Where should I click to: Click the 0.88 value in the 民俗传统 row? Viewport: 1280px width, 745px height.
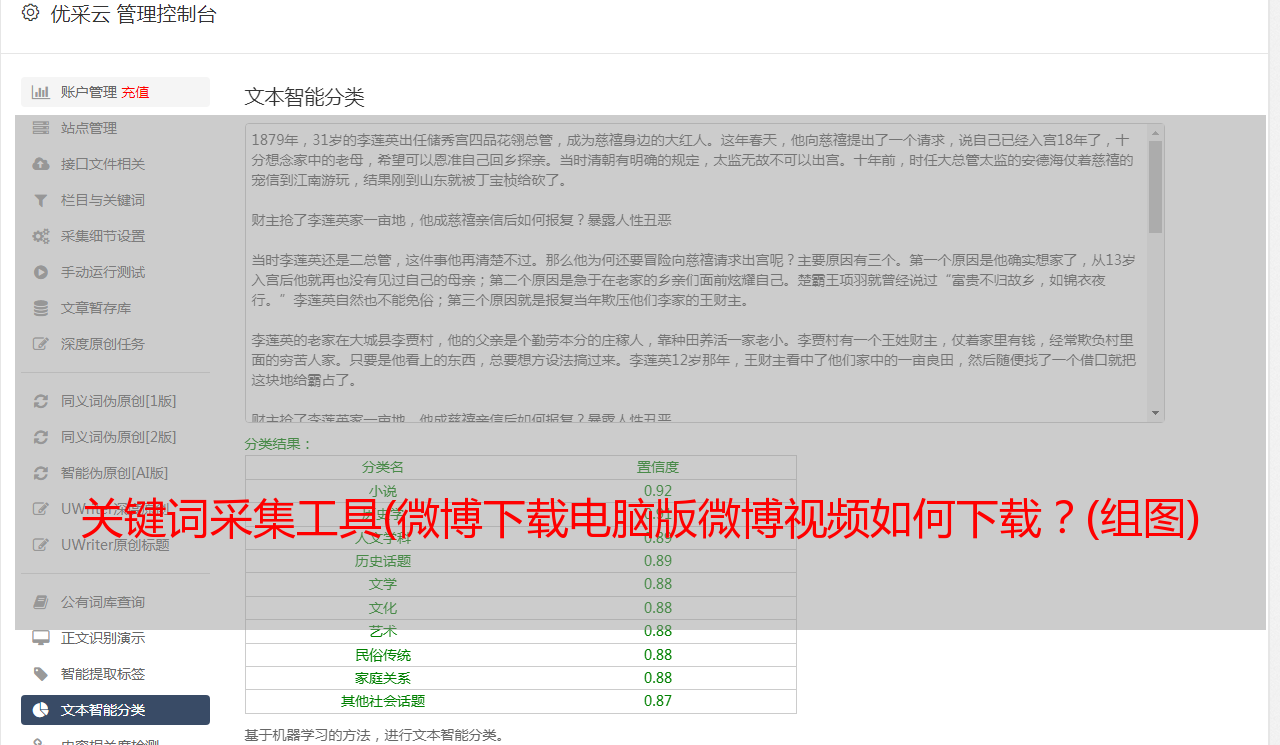pos(658,655)
